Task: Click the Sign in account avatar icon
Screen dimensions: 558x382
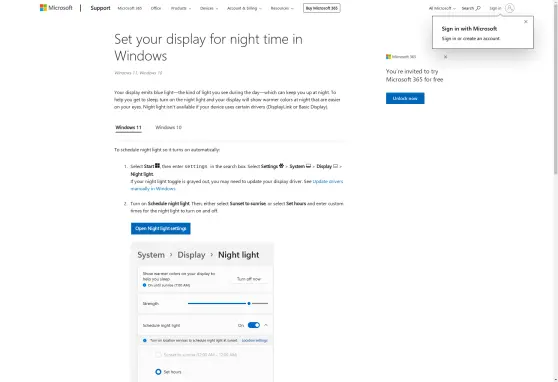Action: [510, 8]
